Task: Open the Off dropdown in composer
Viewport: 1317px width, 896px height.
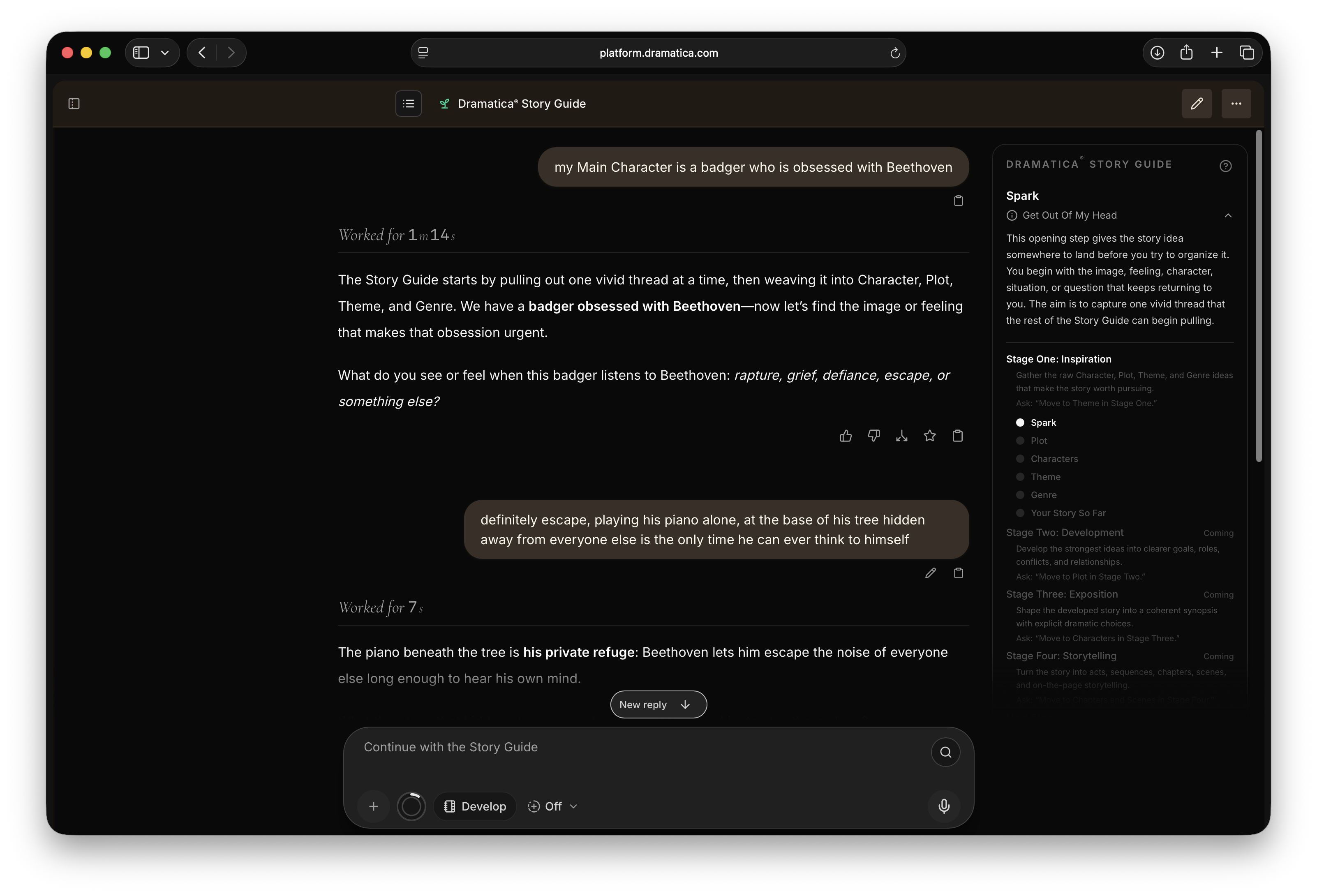Action: point(552,806)
